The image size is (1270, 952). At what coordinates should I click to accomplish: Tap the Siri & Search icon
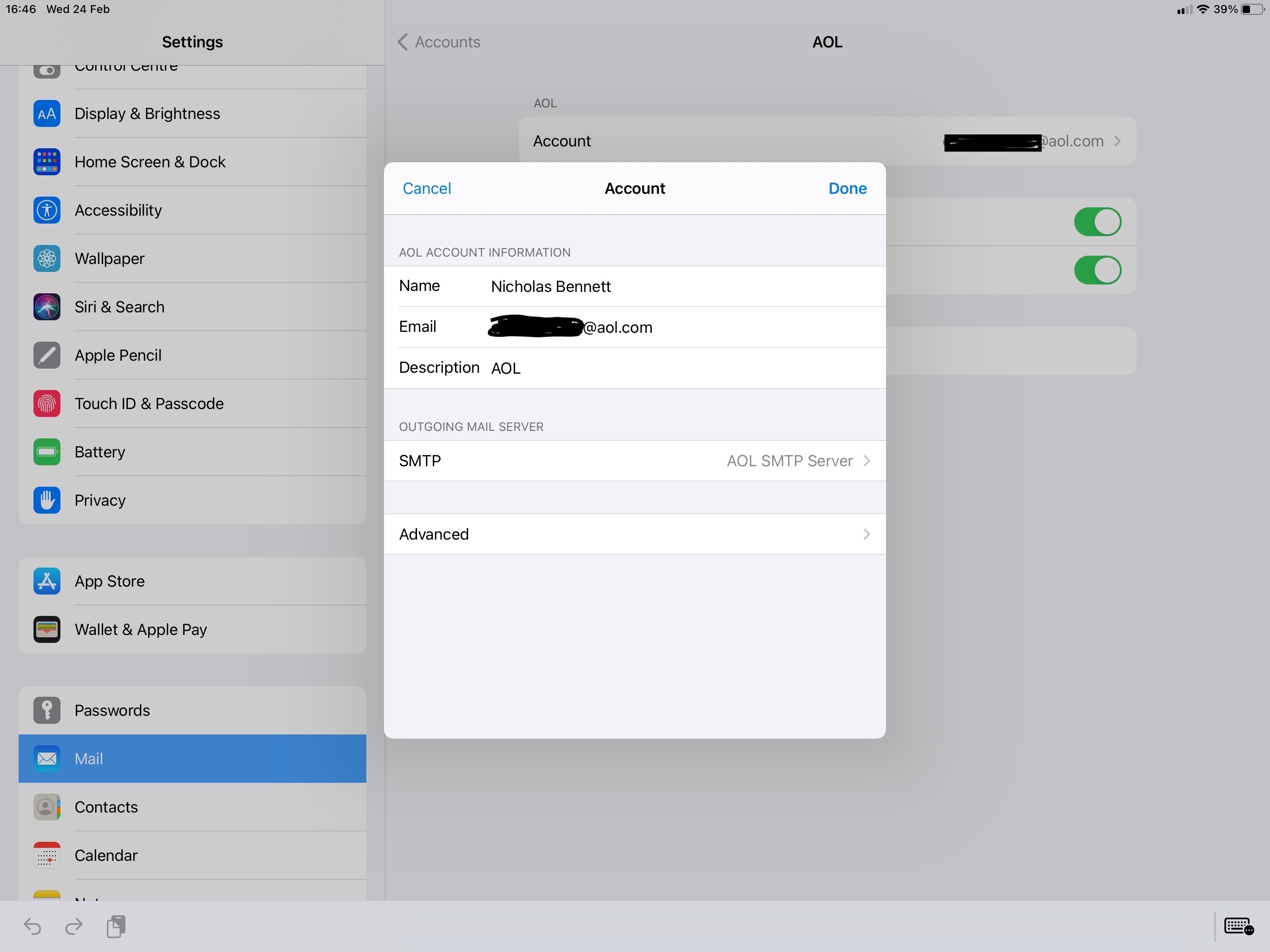click(46, 307)
